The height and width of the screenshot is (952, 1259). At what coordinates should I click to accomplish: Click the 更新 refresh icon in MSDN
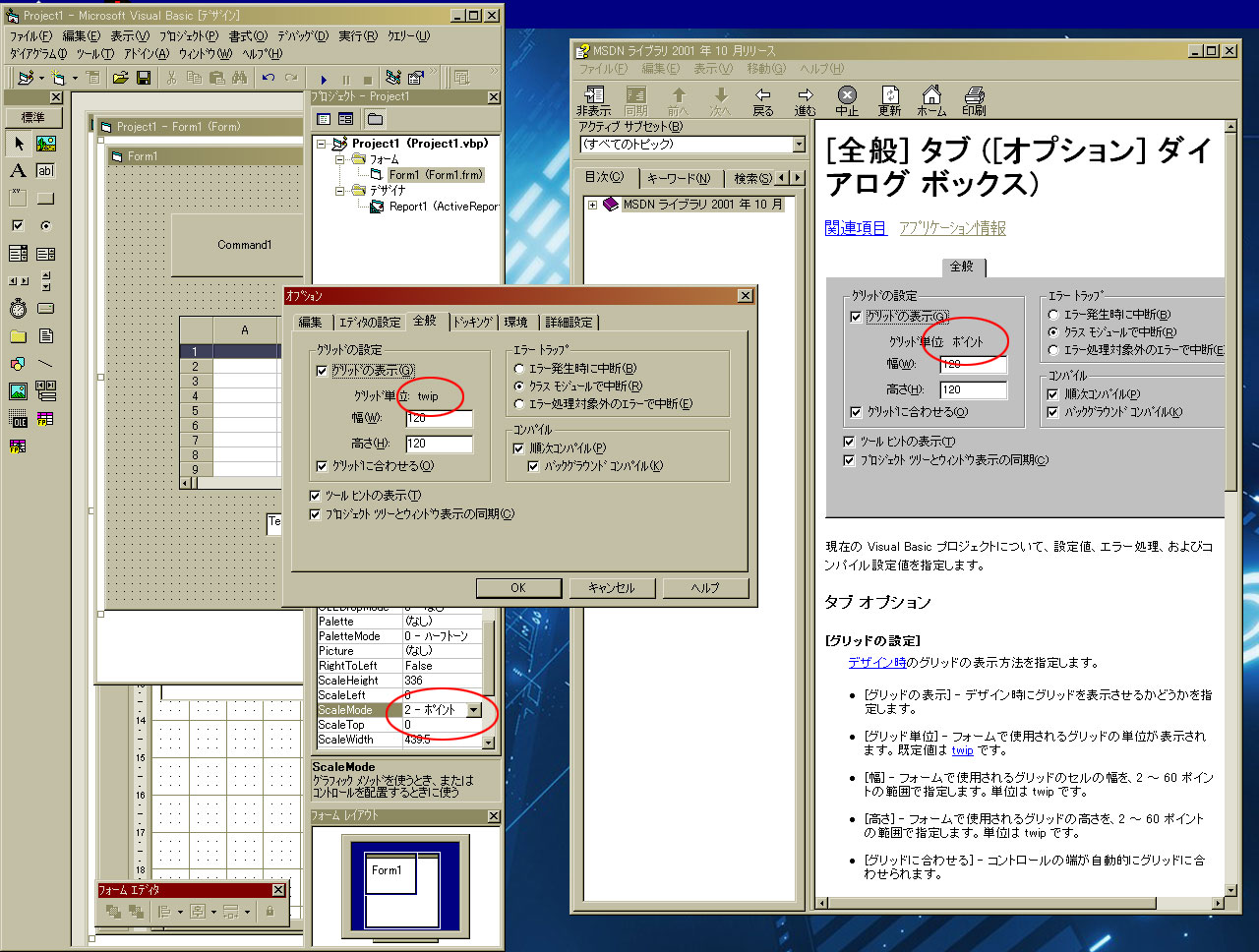(890, 101)
